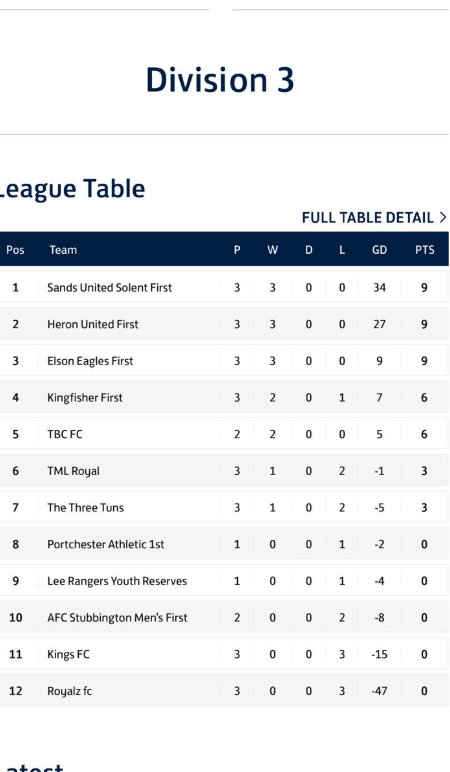Click the GD column header
The height and width of the screenshot is (772, 450).
(379, 250)
